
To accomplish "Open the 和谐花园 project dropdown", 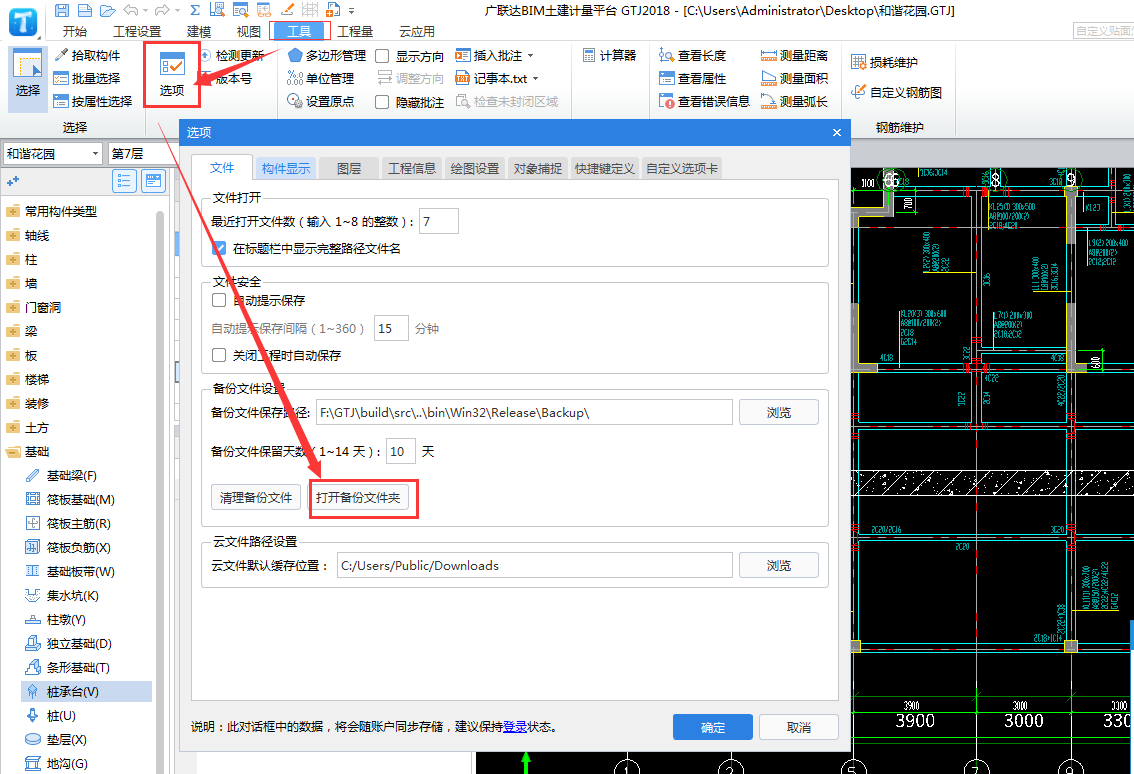I will [52, 153].
